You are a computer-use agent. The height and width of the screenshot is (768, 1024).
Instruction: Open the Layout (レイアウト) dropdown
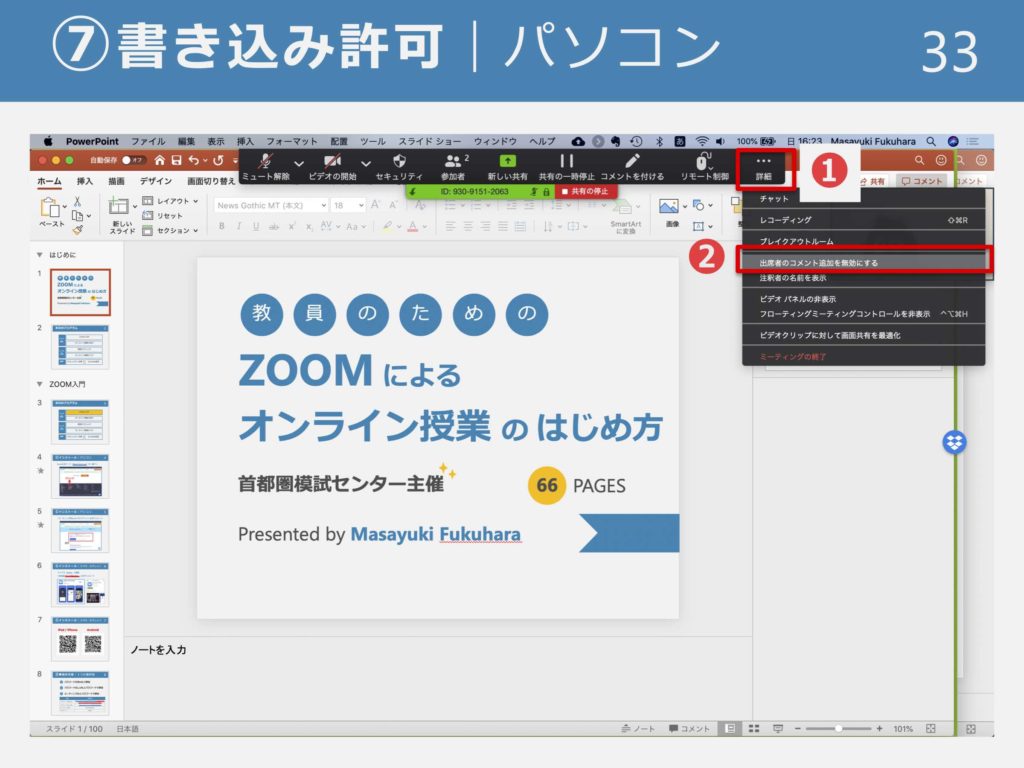pos(170,201)
